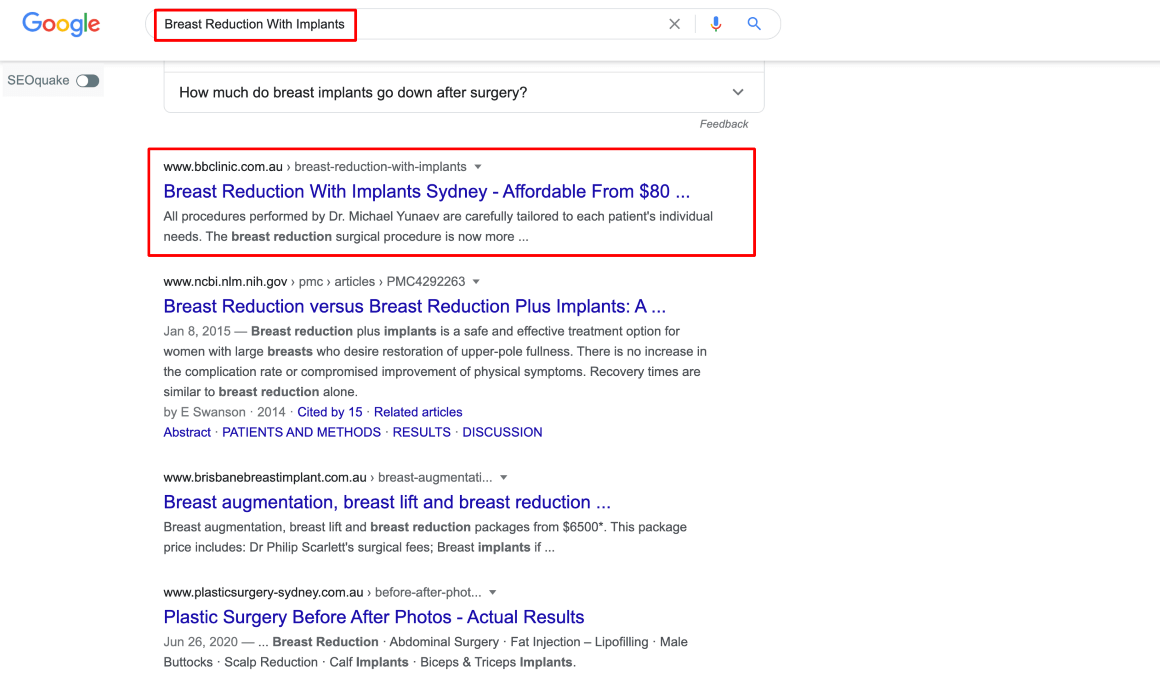Screen dimensions: 1160x695
Task: Open Breast Reduction versus Plus Implants article
Action: pyautogui.click(x=414, y=306)
